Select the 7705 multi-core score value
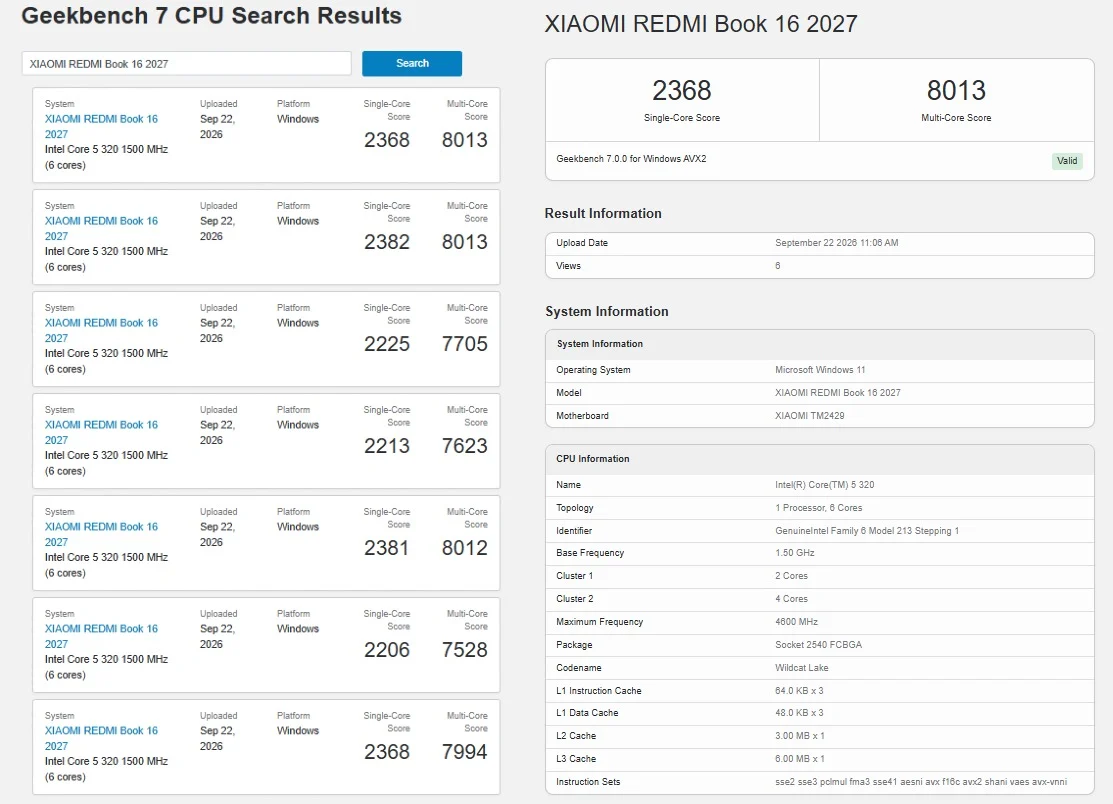The image size is (1113, 804). click(464, 344)
